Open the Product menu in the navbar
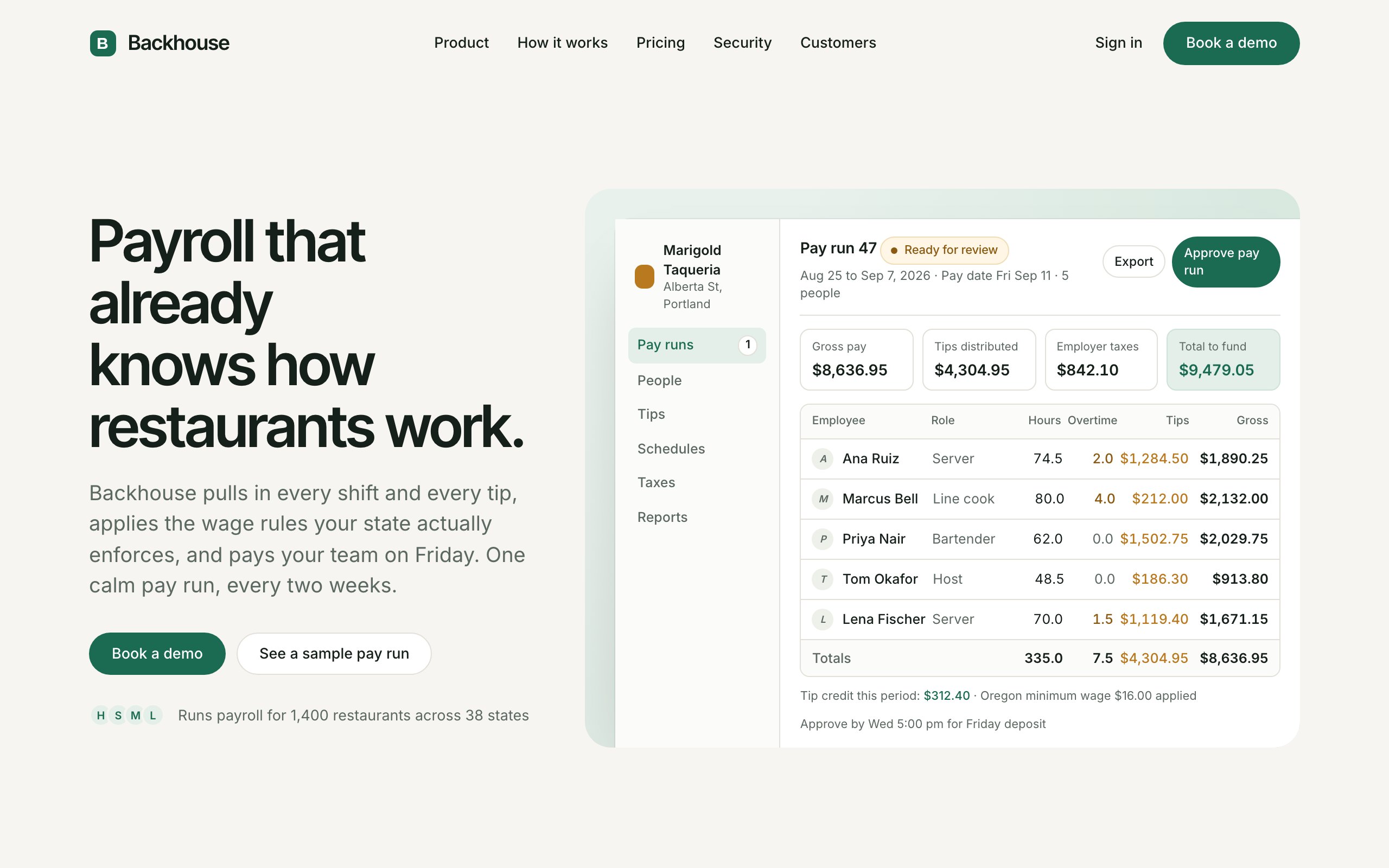This screenshot has width=1389, height=868. coord(461,43)
